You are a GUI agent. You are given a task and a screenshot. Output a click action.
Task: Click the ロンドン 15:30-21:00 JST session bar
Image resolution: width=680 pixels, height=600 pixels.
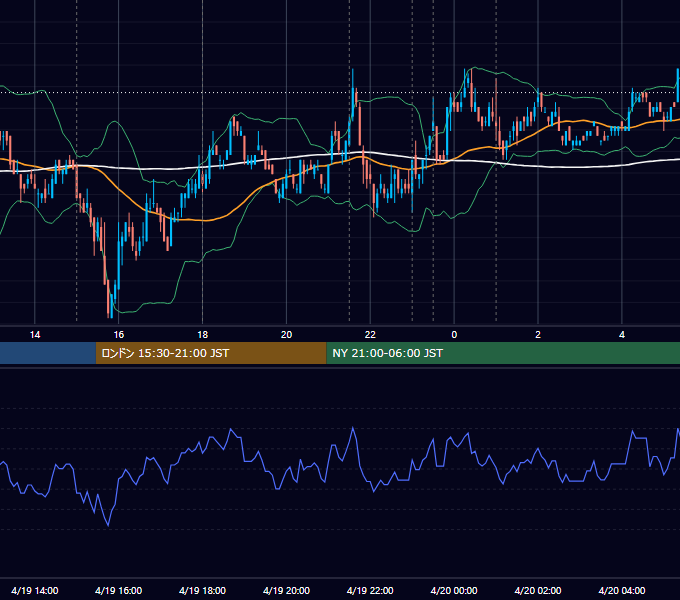pos(211,353)
